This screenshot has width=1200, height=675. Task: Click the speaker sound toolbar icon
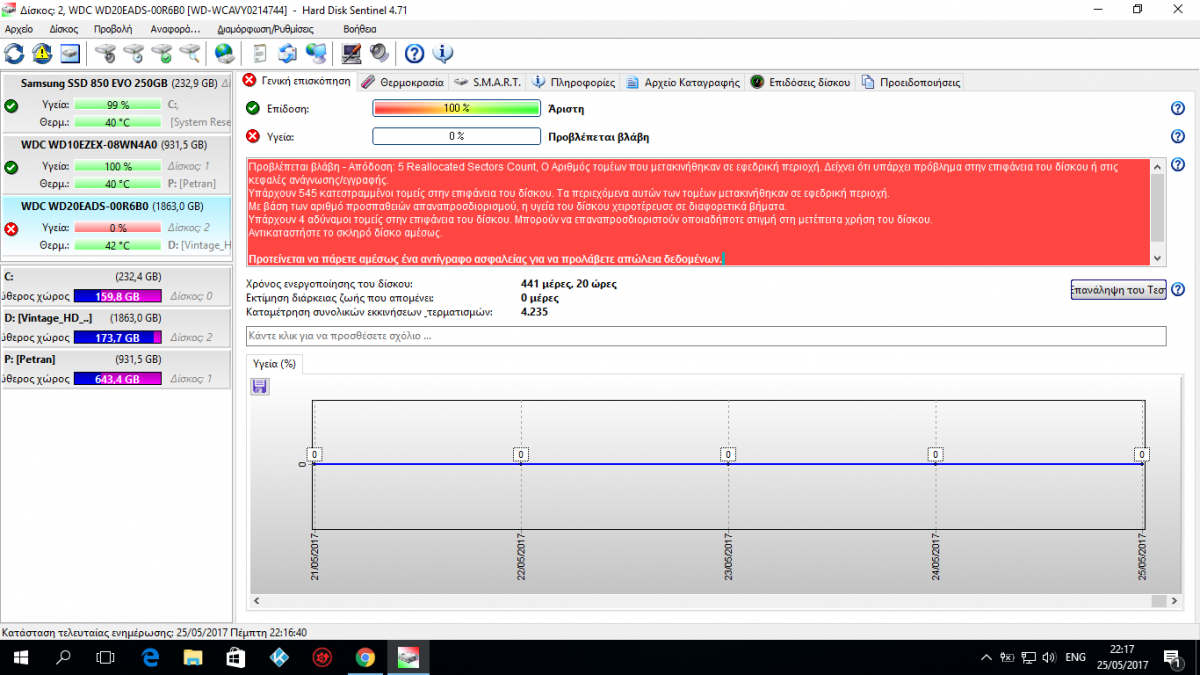[x=379, y=53]
